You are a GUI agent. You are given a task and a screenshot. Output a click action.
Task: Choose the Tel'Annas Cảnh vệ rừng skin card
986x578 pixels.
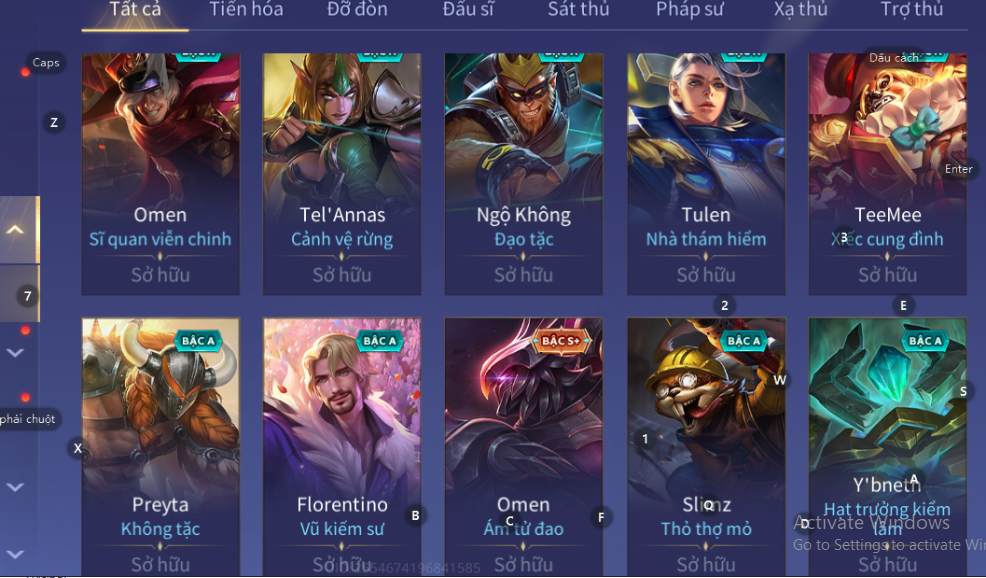click(342, 174)
